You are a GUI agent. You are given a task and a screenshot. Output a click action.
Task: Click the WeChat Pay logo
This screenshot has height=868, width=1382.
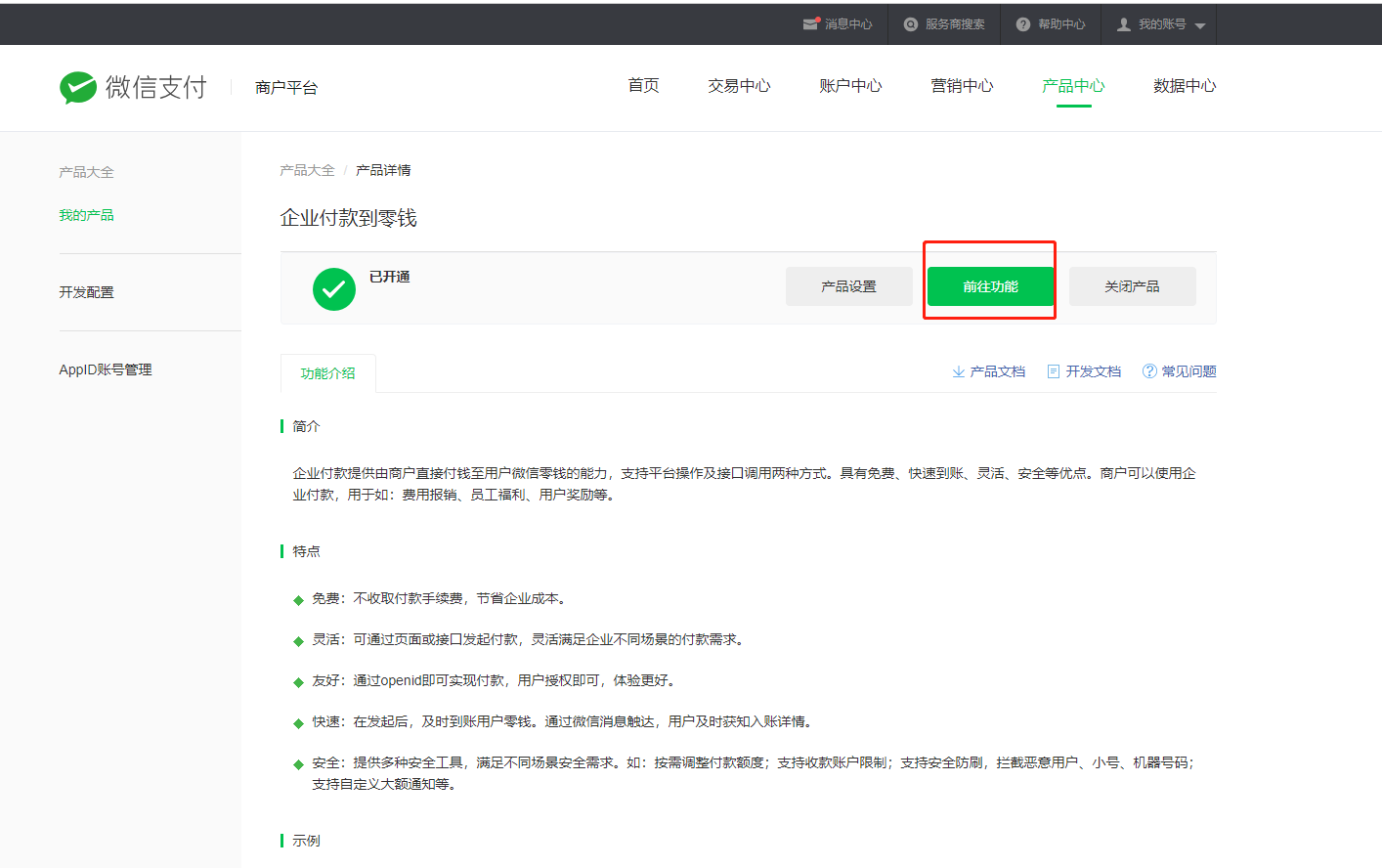point(133,87)
